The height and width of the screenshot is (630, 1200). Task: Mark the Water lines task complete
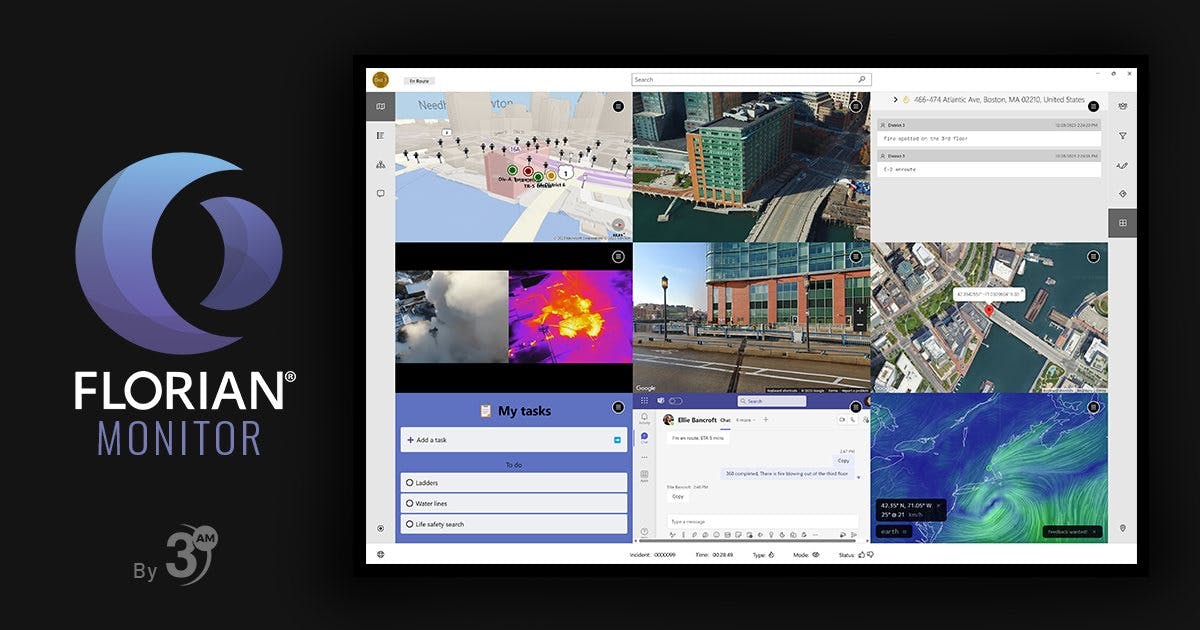tap(411, 501)
